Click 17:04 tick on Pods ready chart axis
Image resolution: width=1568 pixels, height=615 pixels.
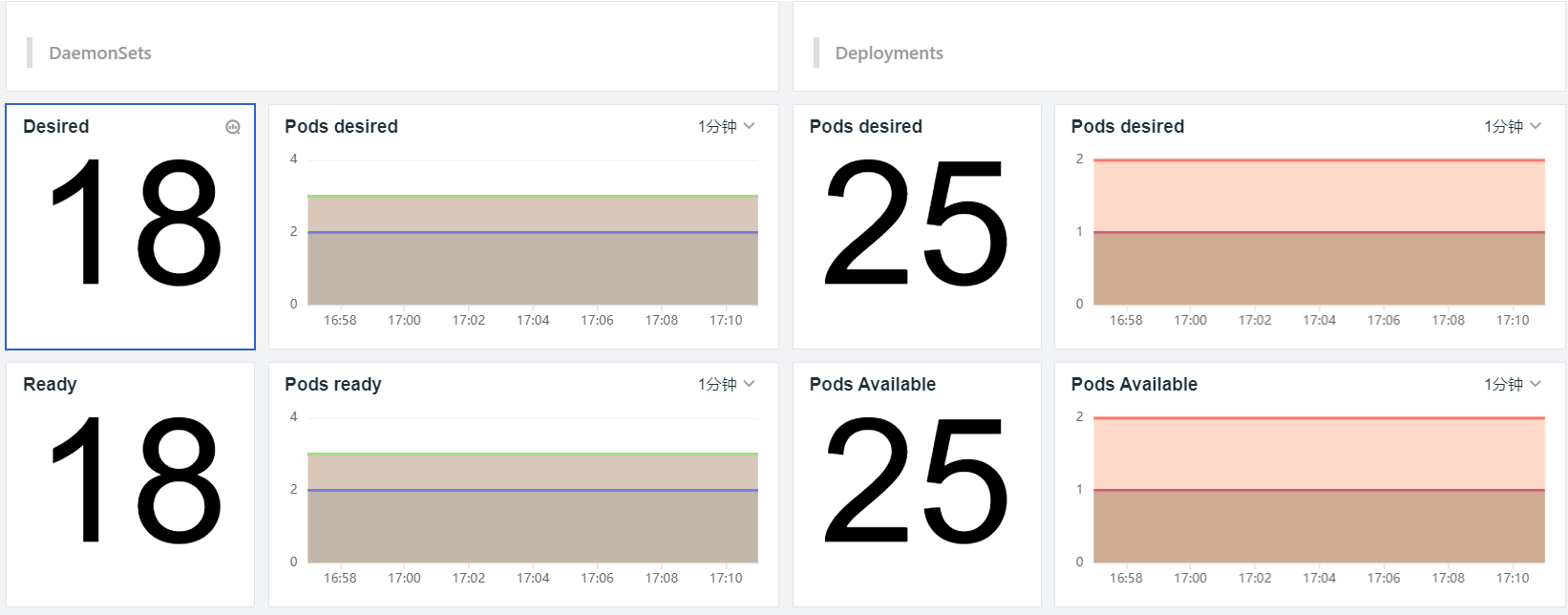click(x=533, y=578)
